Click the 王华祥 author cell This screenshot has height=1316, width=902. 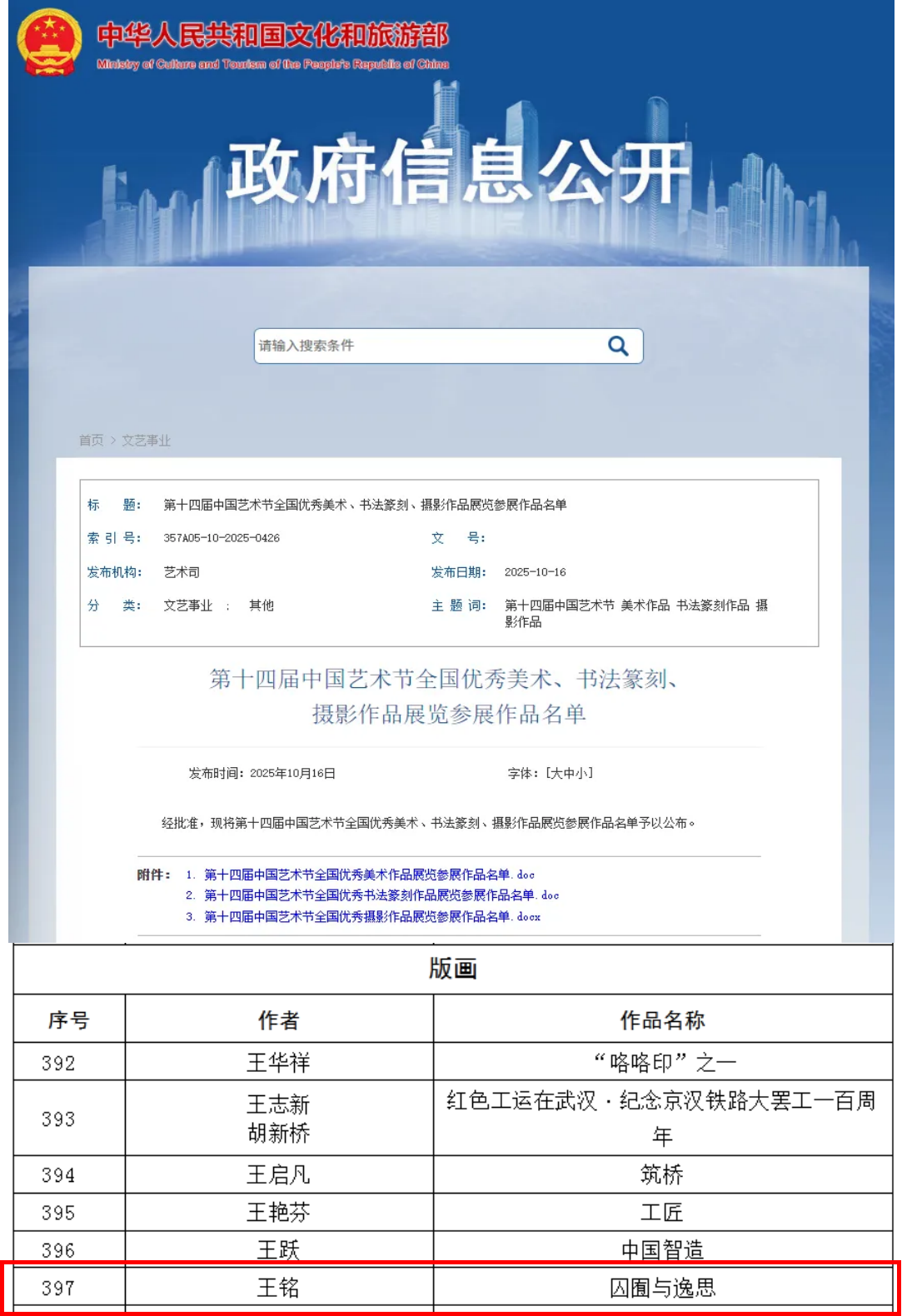point(278,1063)
